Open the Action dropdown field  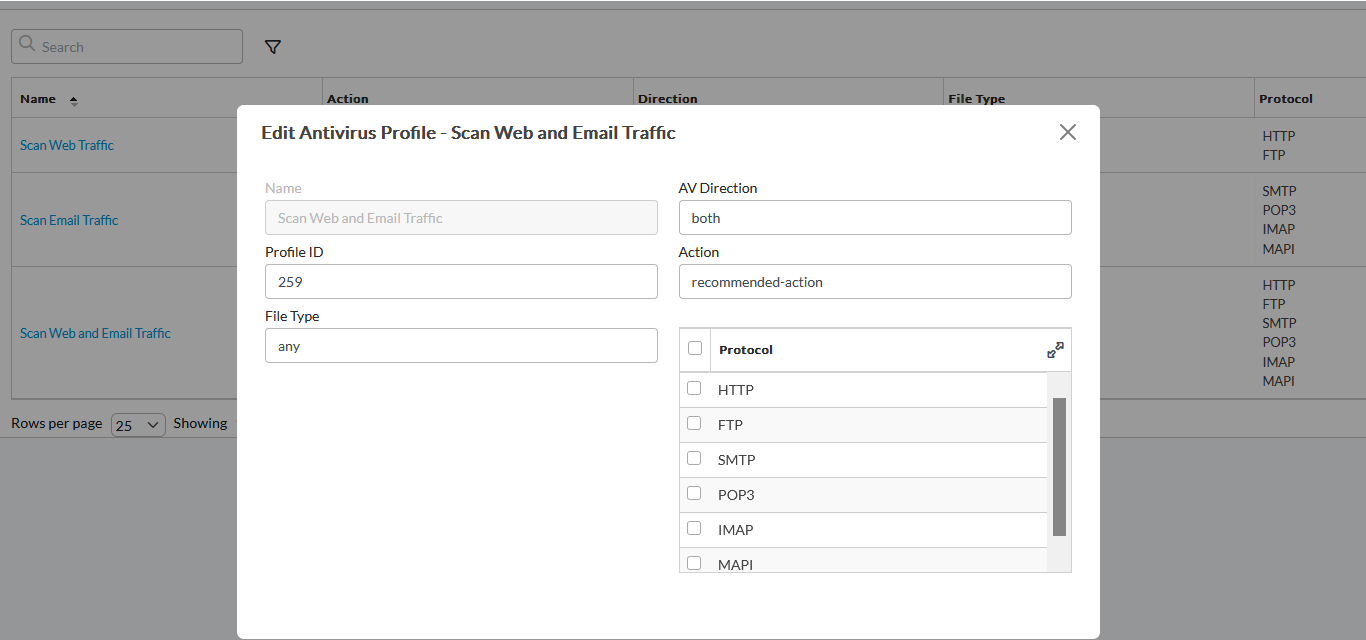coord(875,282)
